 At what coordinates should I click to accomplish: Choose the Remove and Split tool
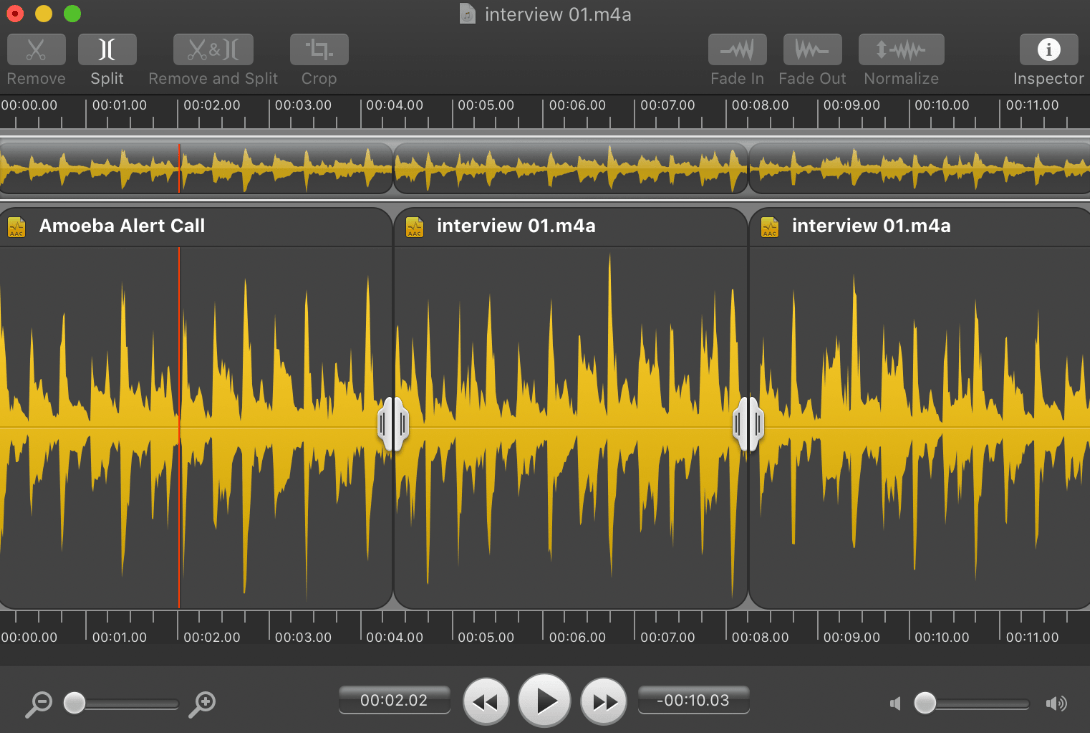click(213, 49)
